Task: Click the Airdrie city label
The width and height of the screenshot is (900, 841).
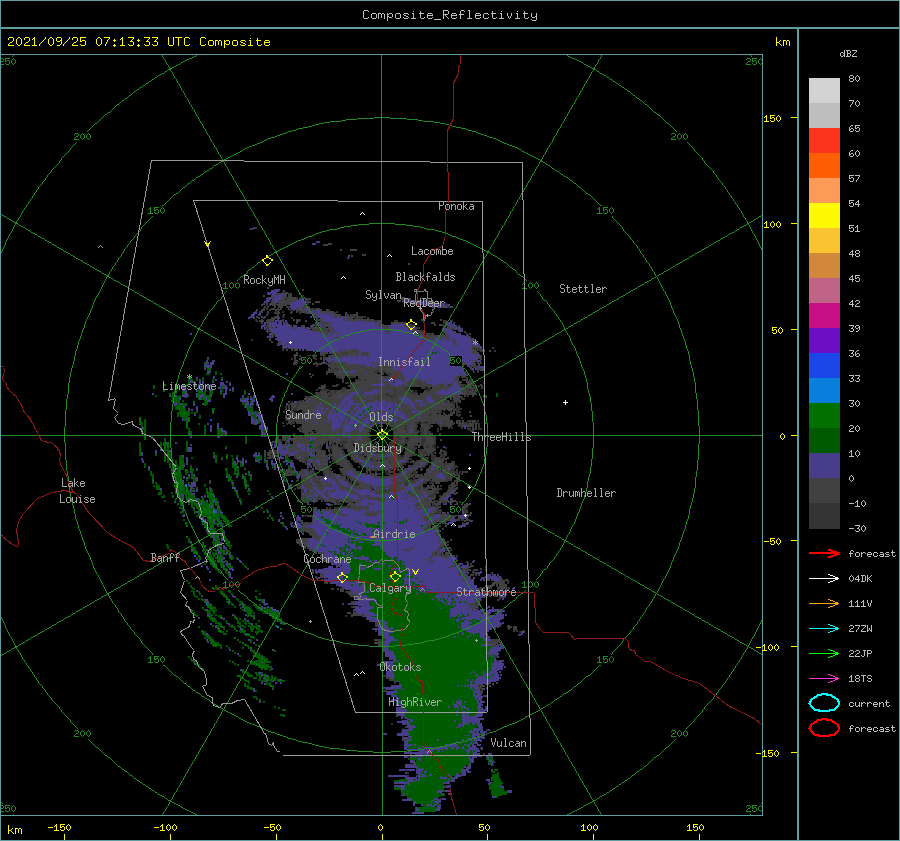Action: (x=394, y=534)
